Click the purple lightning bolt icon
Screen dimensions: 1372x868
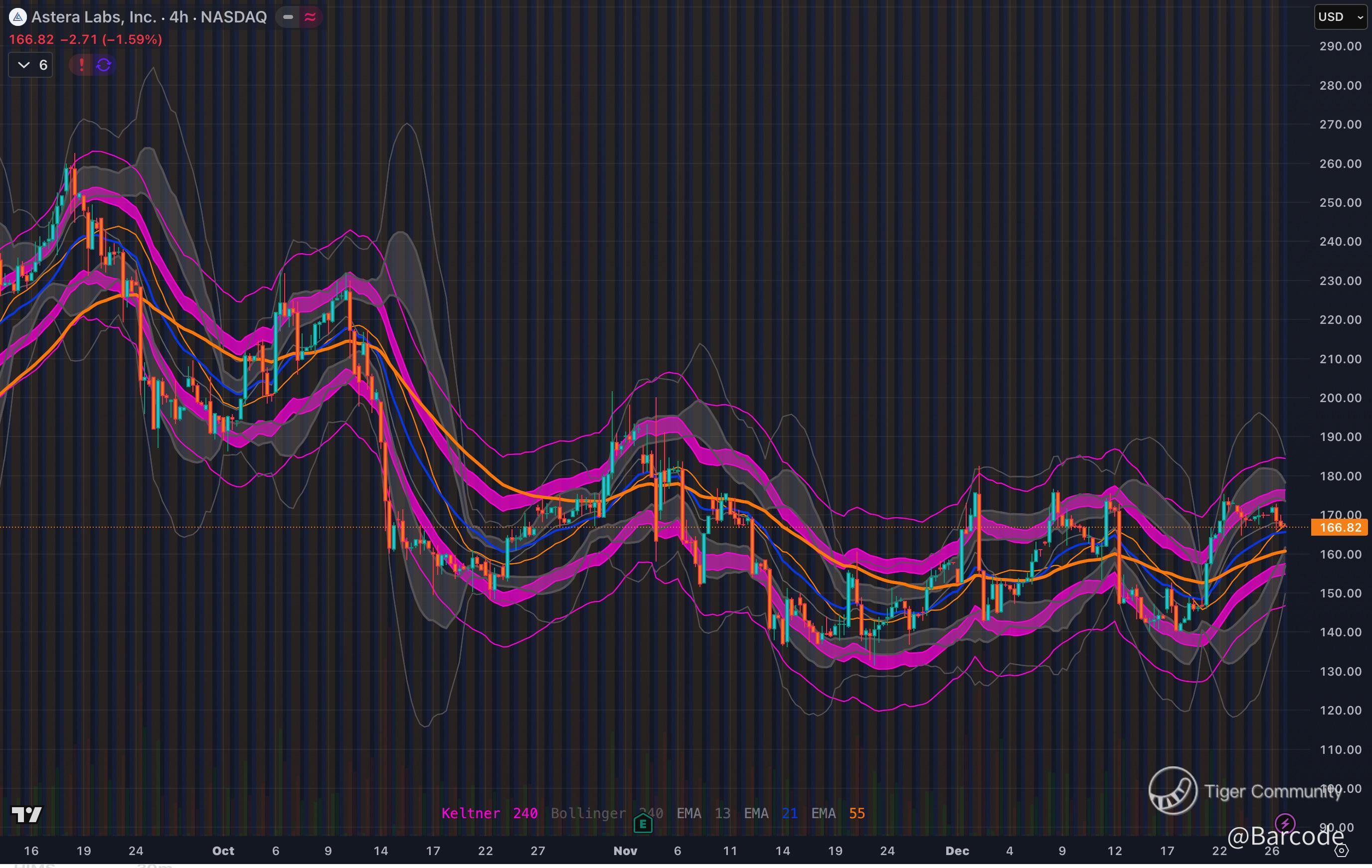pyautogui.click(x=1284, y=823)
